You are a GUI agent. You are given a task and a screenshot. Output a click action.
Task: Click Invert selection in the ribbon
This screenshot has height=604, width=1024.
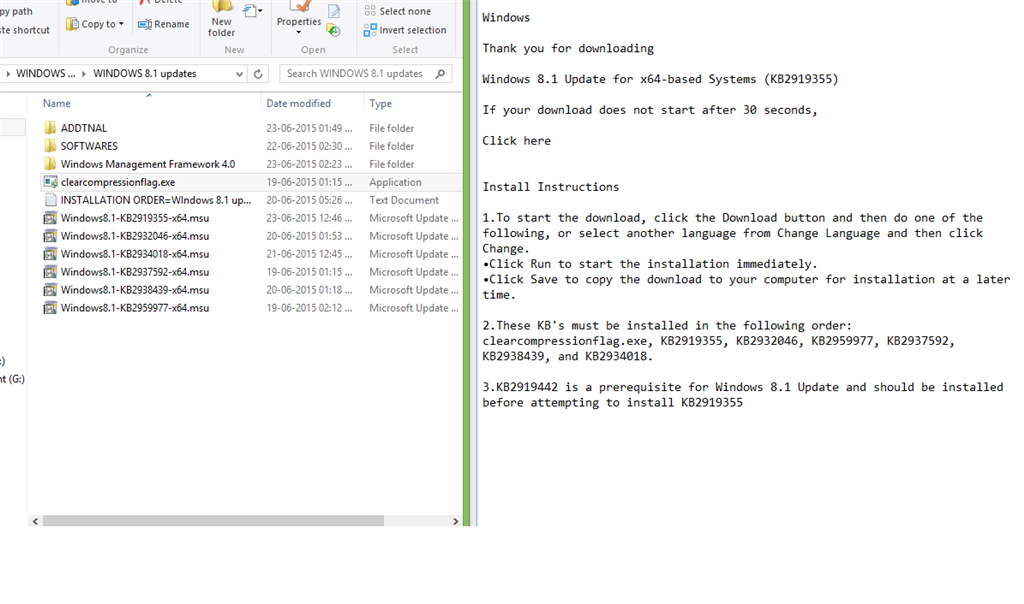tap(405, 30)
